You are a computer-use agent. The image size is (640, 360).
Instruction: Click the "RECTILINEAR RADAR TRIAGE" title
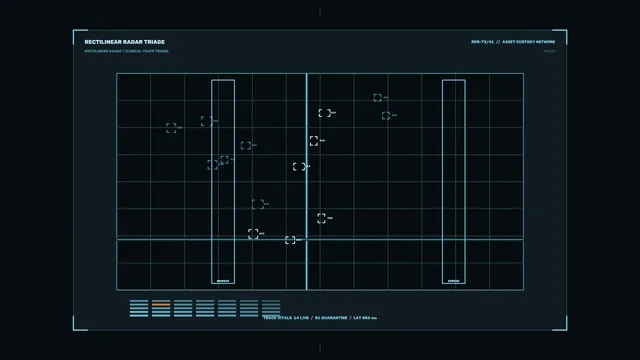pyautogui.click(x=124, y=42)
